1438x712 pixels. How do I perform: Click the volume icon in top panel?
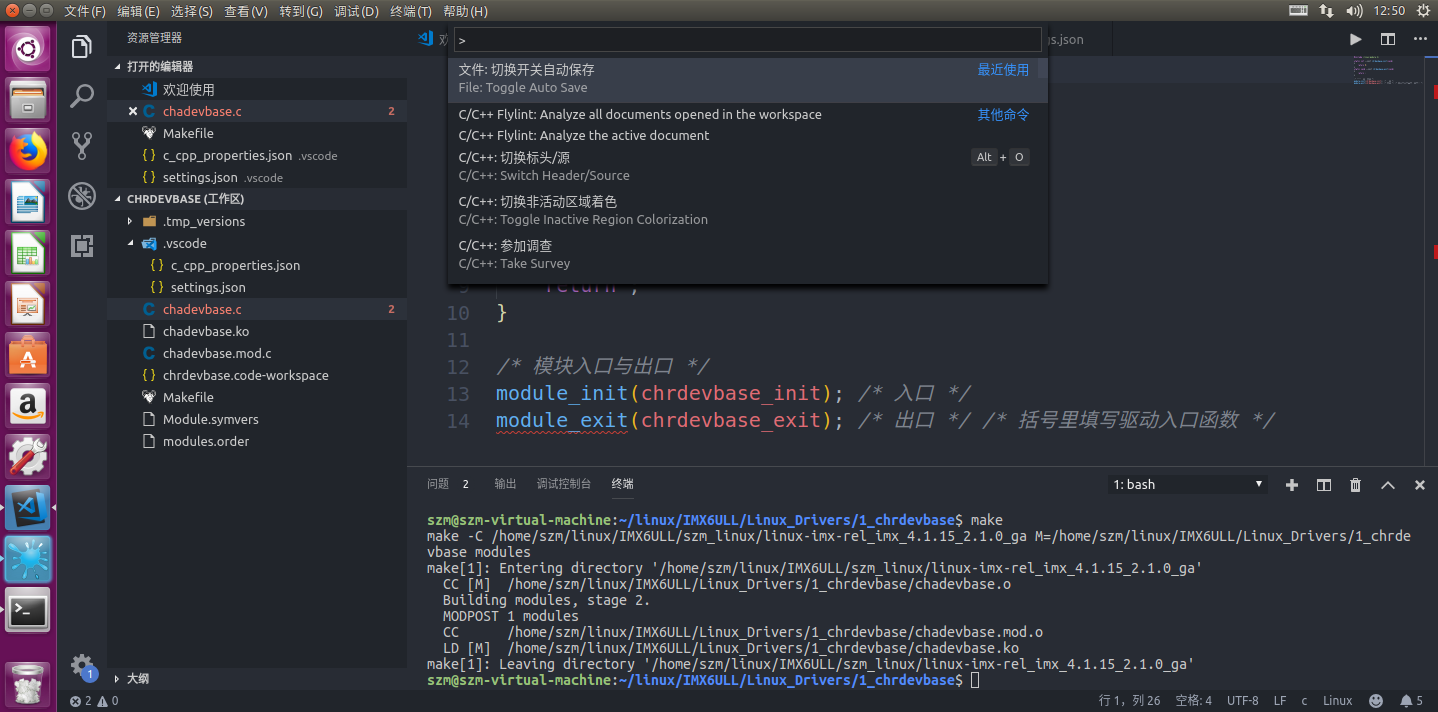(1354, 11)
